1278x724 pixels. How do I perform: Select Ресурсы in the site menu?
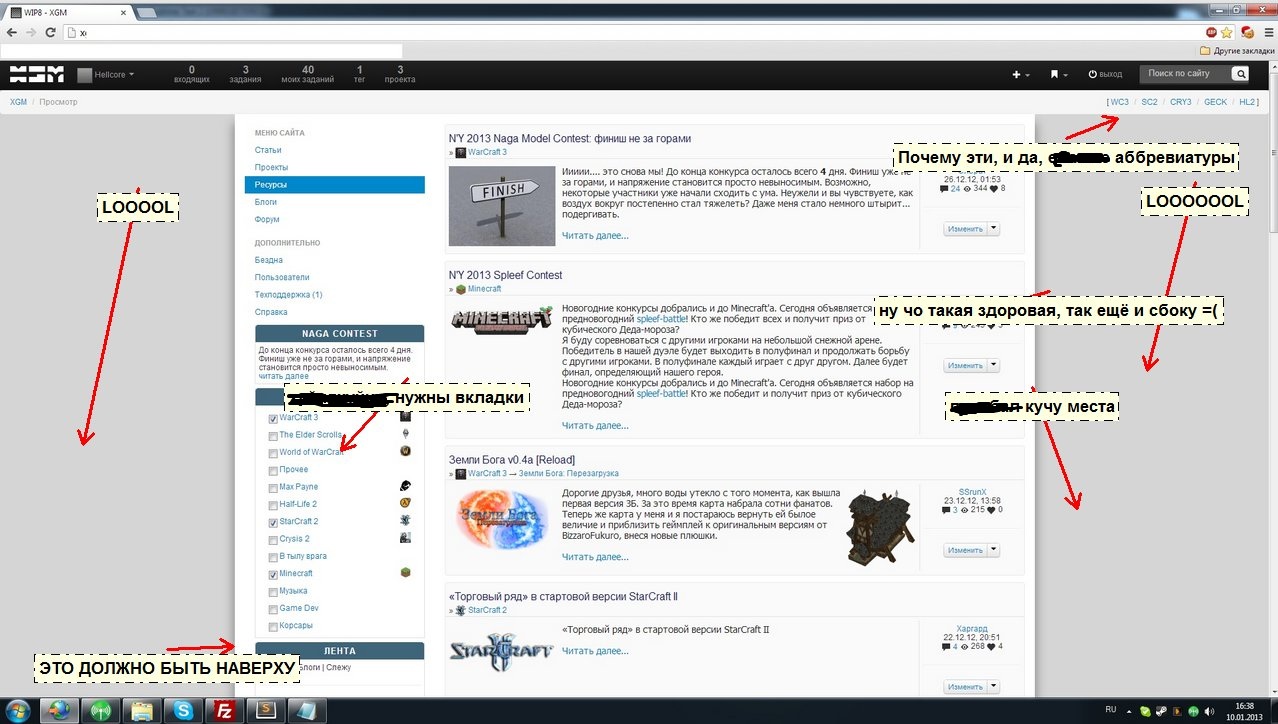tap(334, 185)
